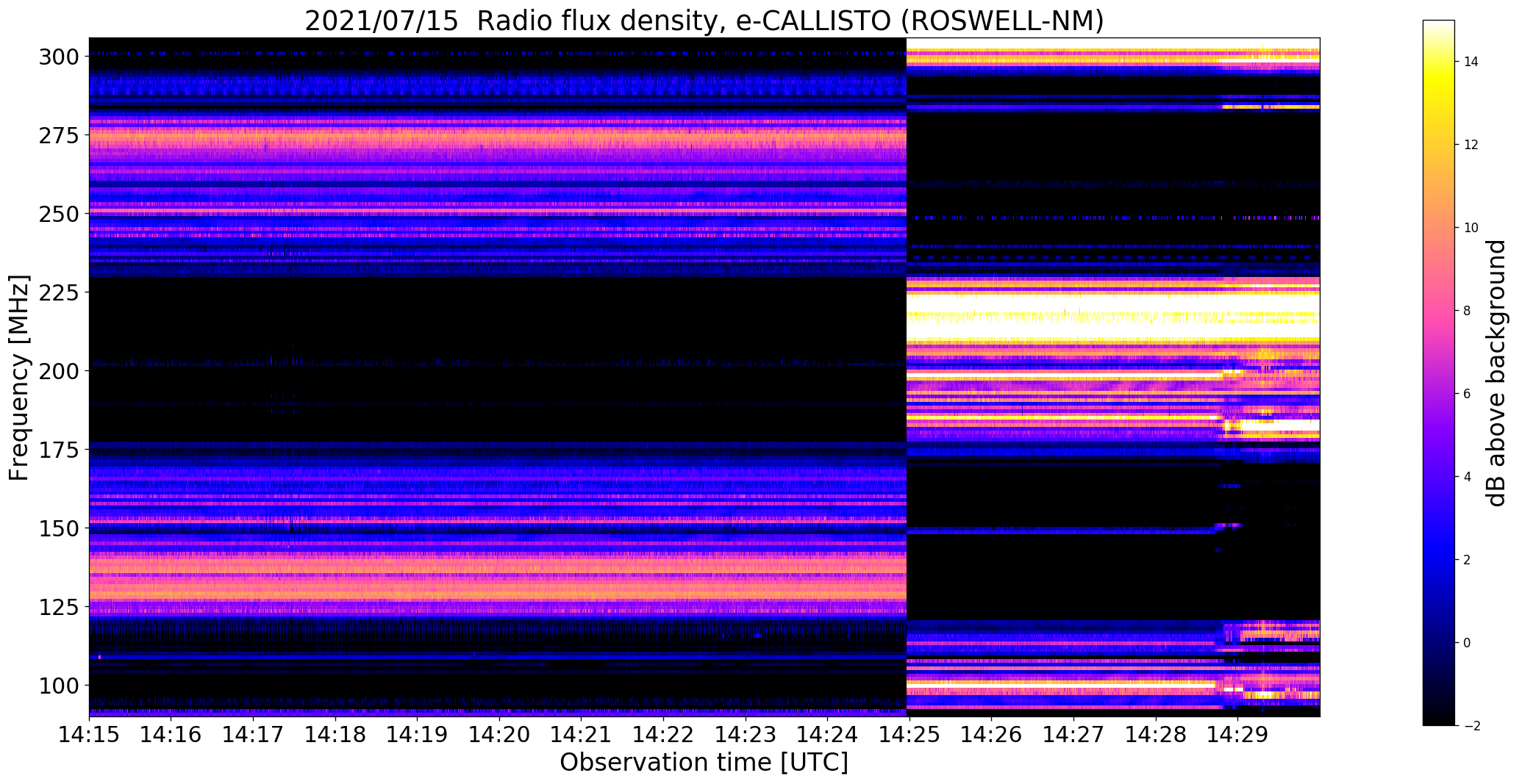
Task: Click the 14:20 time tick label
Action: point(499,734)
